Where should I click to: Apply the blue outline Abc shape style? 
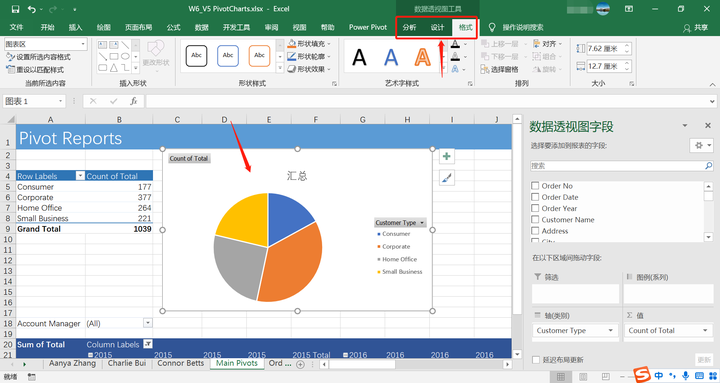(x=228, y=56)
